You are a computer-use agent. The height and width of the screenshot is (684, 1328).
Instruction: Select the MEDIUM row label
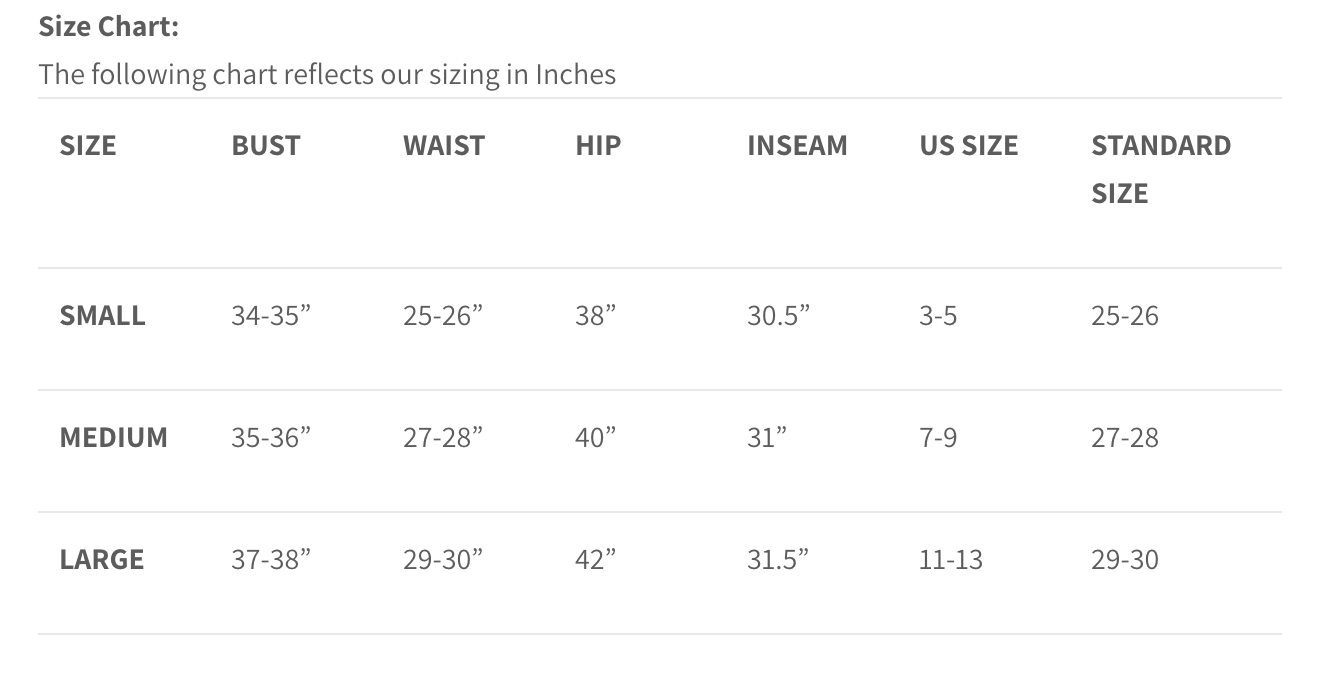coord(113,438)
